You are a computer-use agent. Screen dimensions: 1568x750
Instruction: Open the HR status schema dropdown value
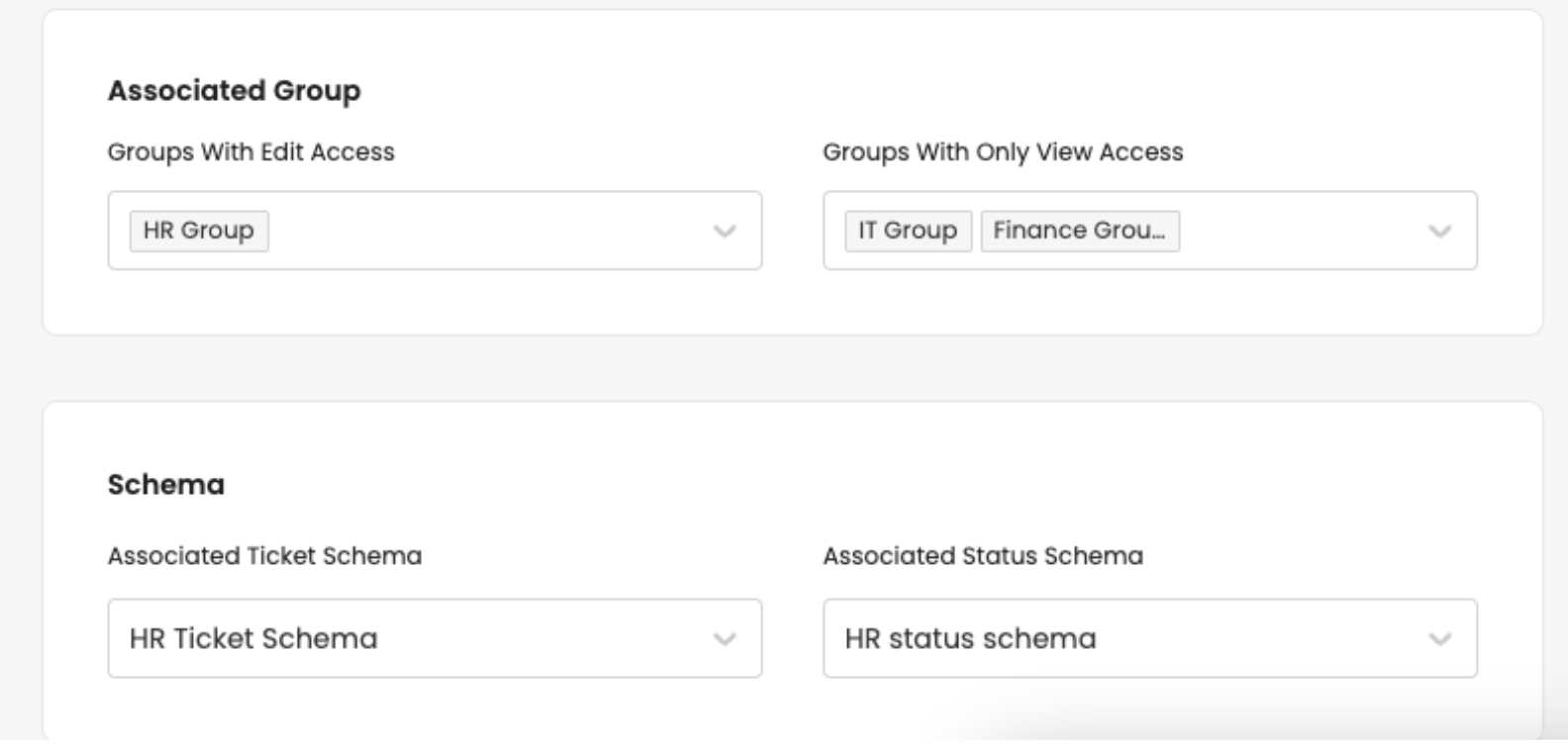970,638
